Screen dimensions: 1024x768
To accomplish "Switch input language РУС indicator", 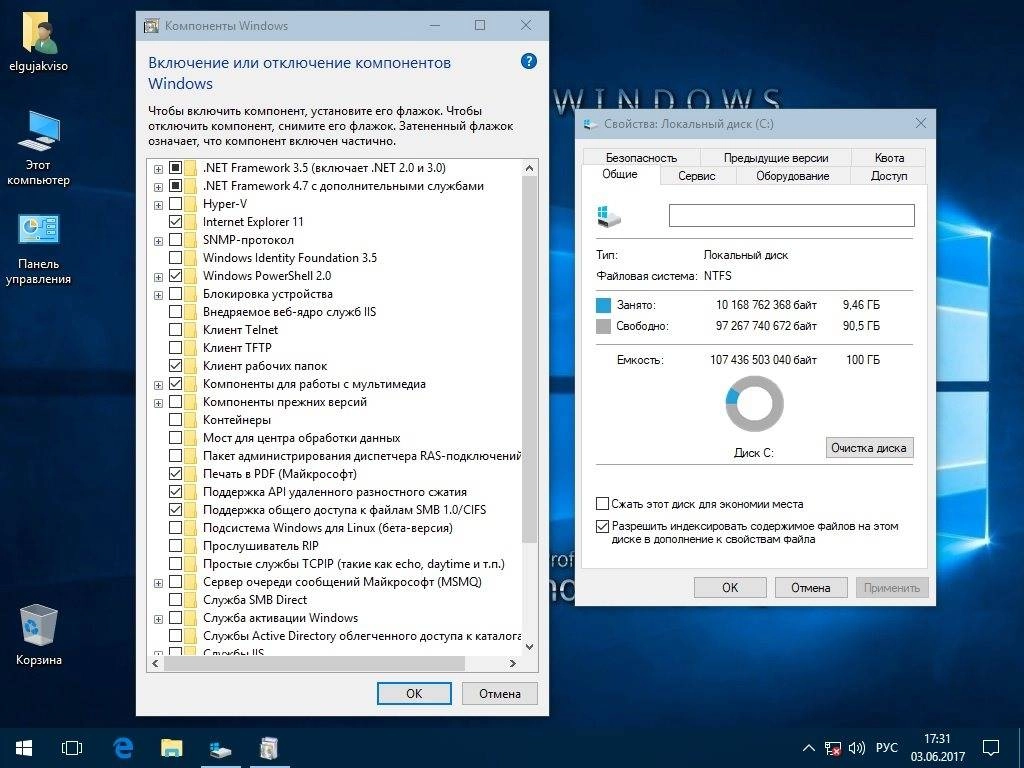I will pyautogui.click(x=886, y=748).
